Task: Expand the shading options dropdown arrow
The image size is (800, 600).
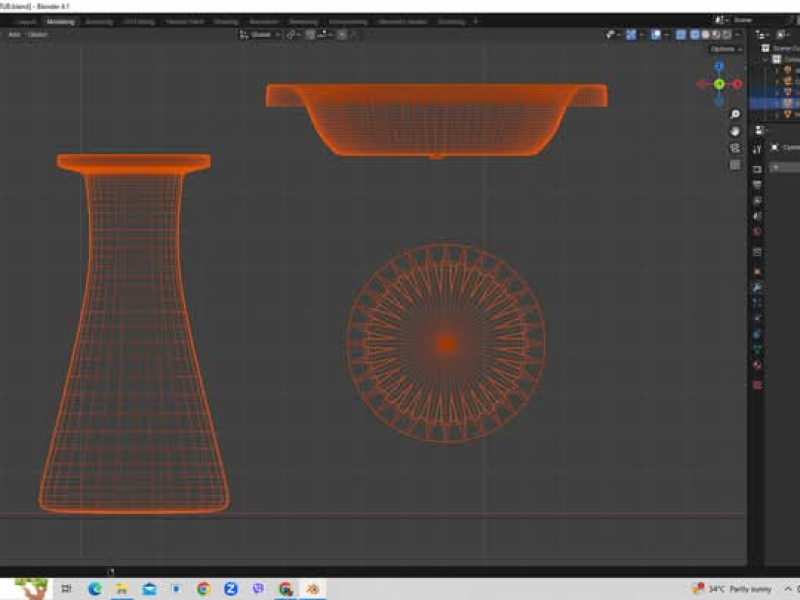Action: point(737,34)
